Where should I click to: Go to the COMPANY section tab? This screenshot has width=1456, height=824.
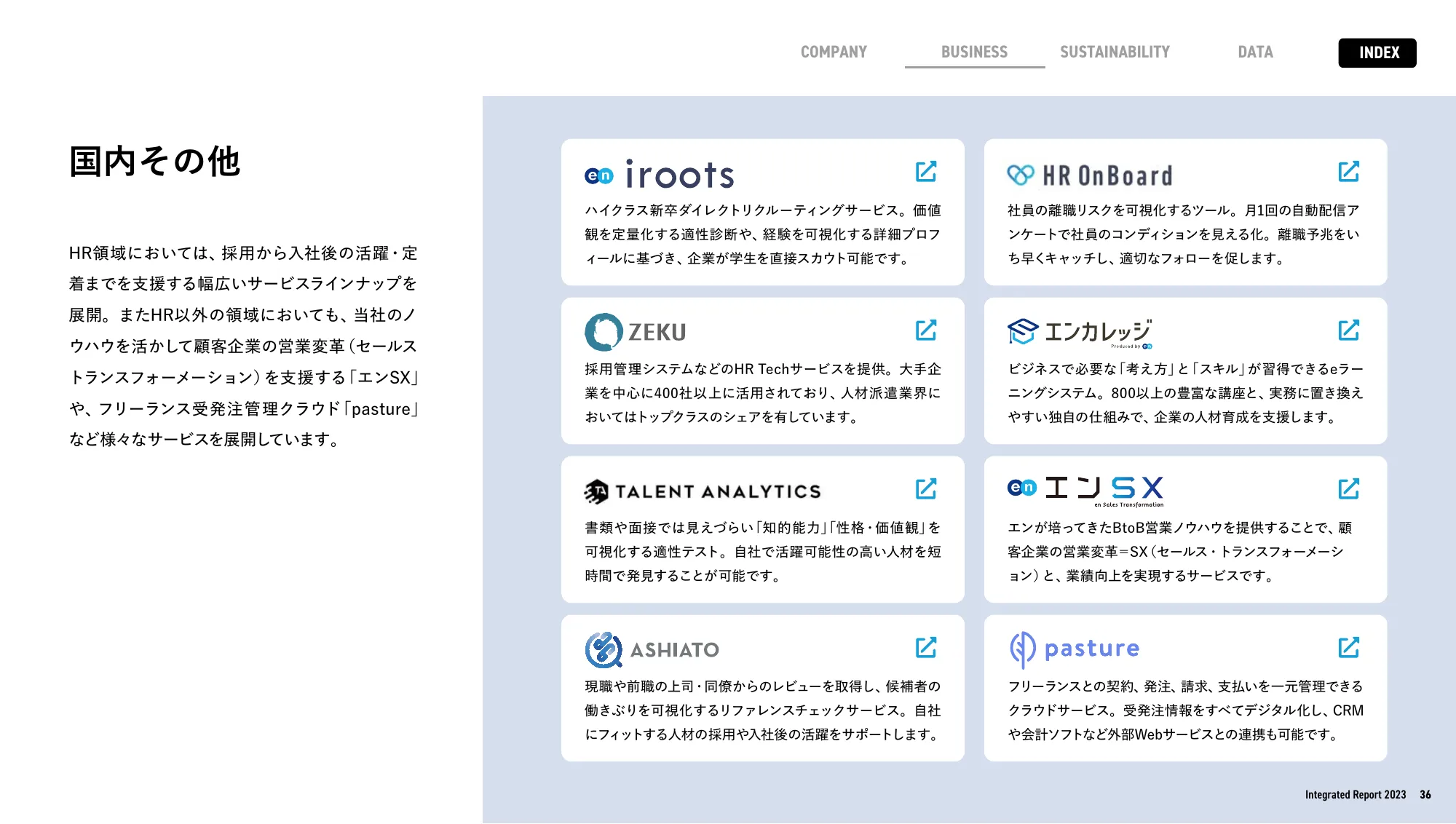pos(834,52)
